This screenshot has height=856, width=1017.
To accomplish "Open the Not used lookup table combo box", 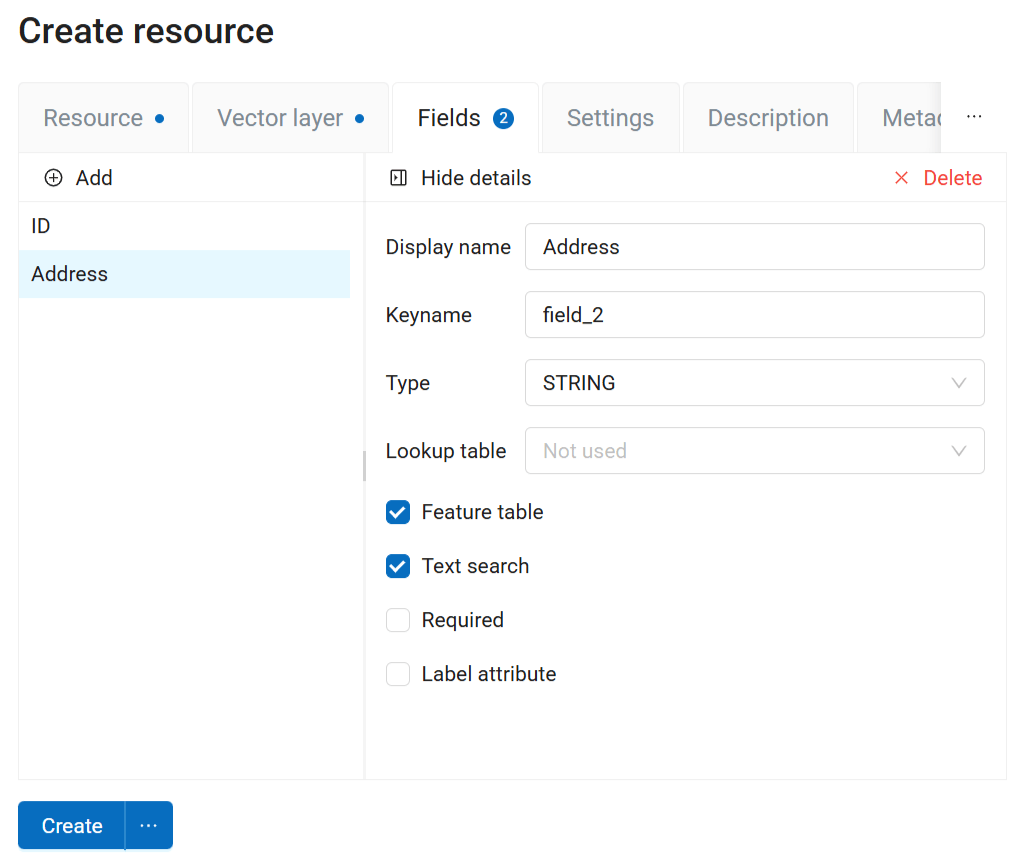I will coord(754,451).
